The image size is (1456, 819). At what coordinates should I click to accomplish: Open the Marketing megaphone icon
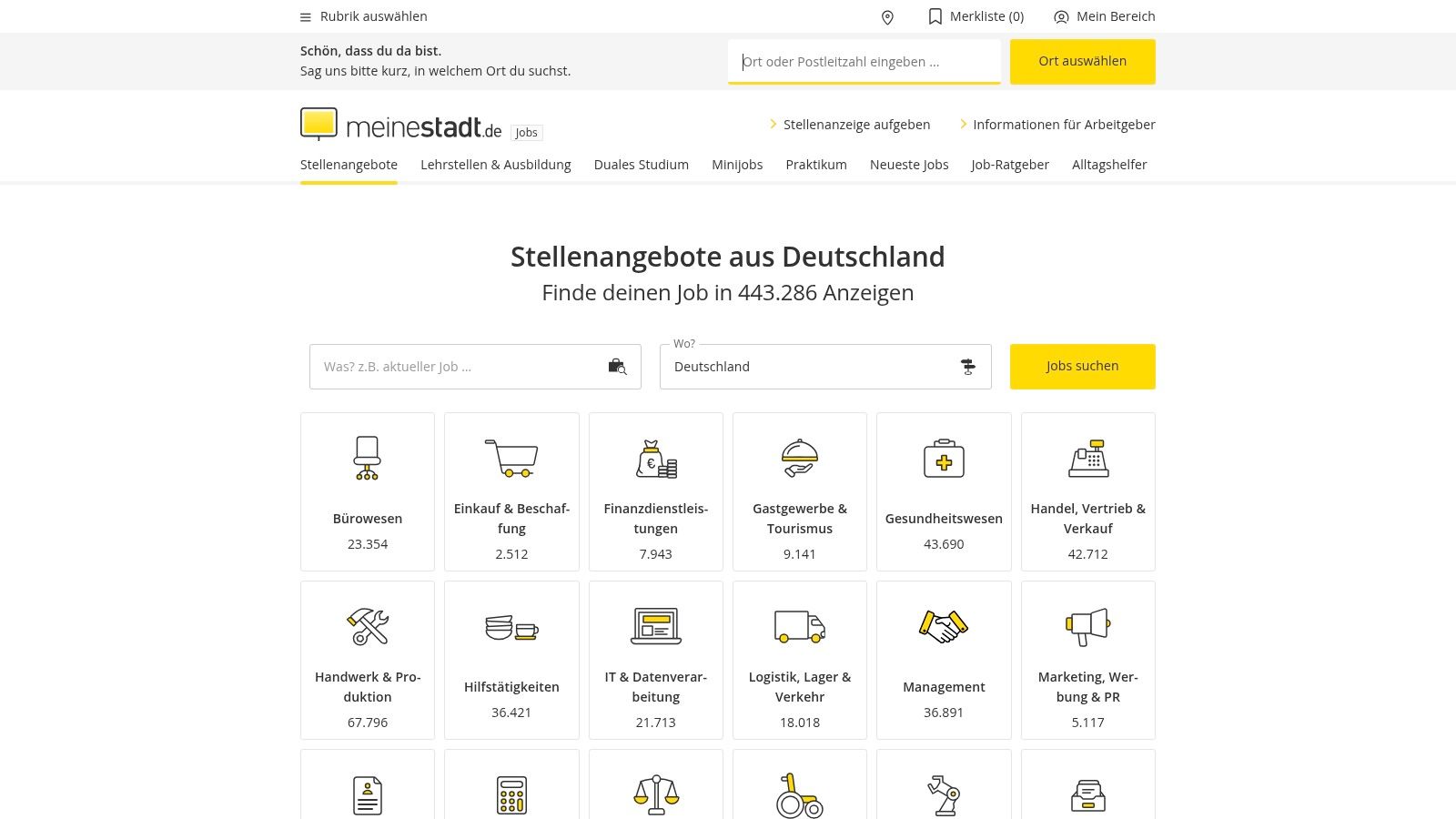coord(1088,627)
